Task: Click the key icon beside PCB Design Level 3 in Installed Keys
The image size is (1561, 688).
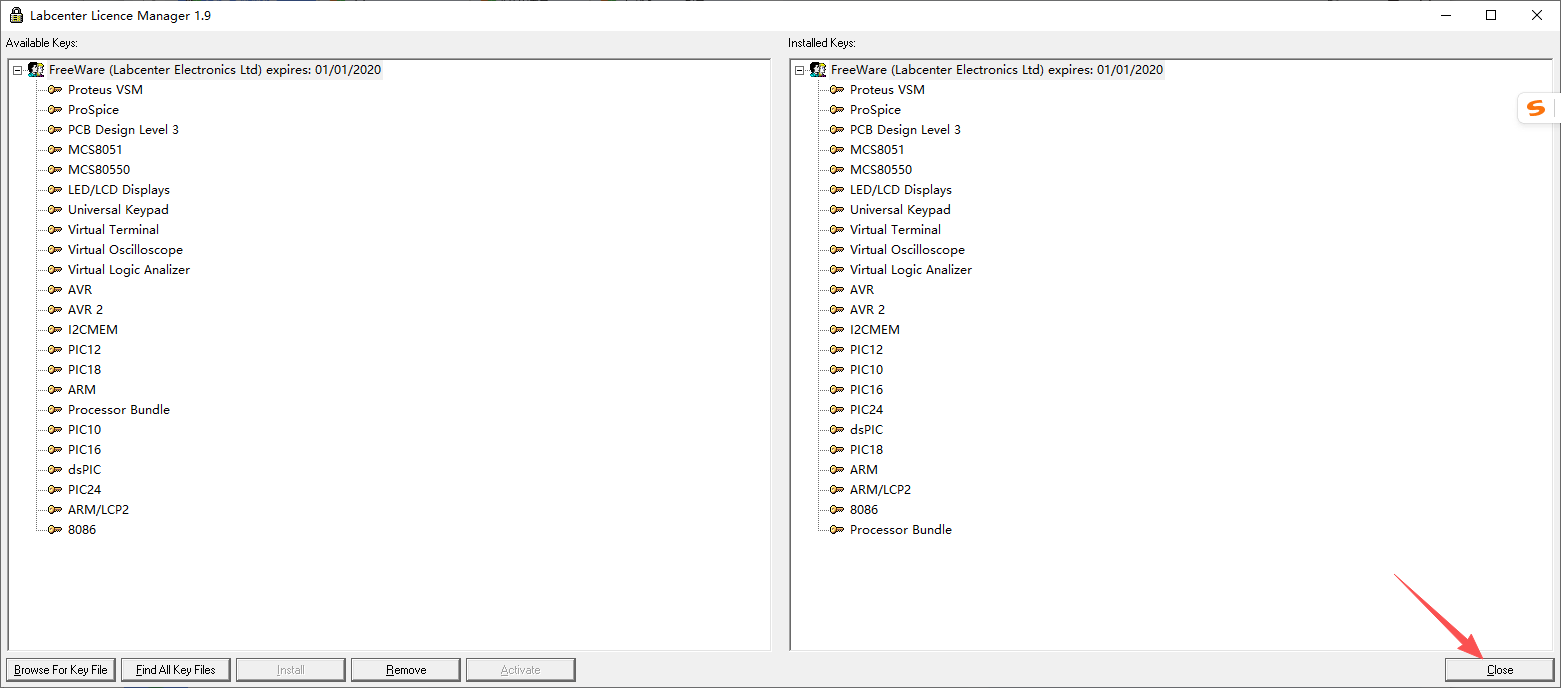Action: pyautogui.click(x=837, y=130)
